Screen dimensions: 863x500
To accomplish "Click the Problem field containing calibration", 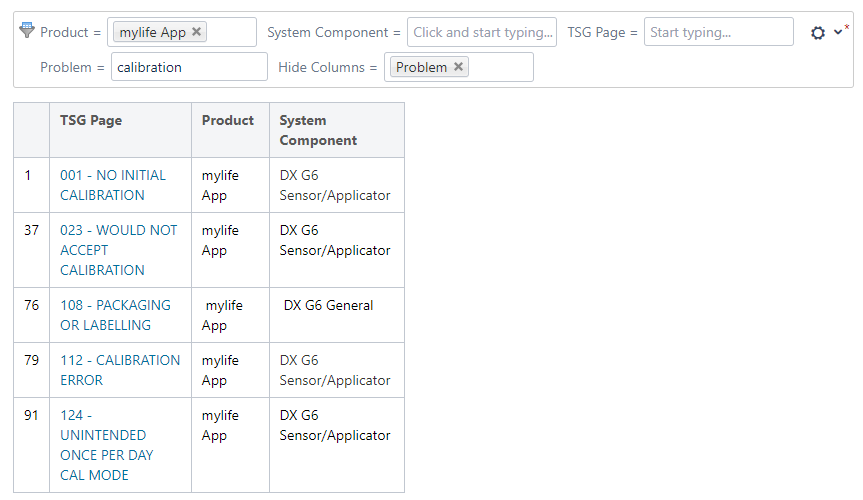I will click(189, 67).
